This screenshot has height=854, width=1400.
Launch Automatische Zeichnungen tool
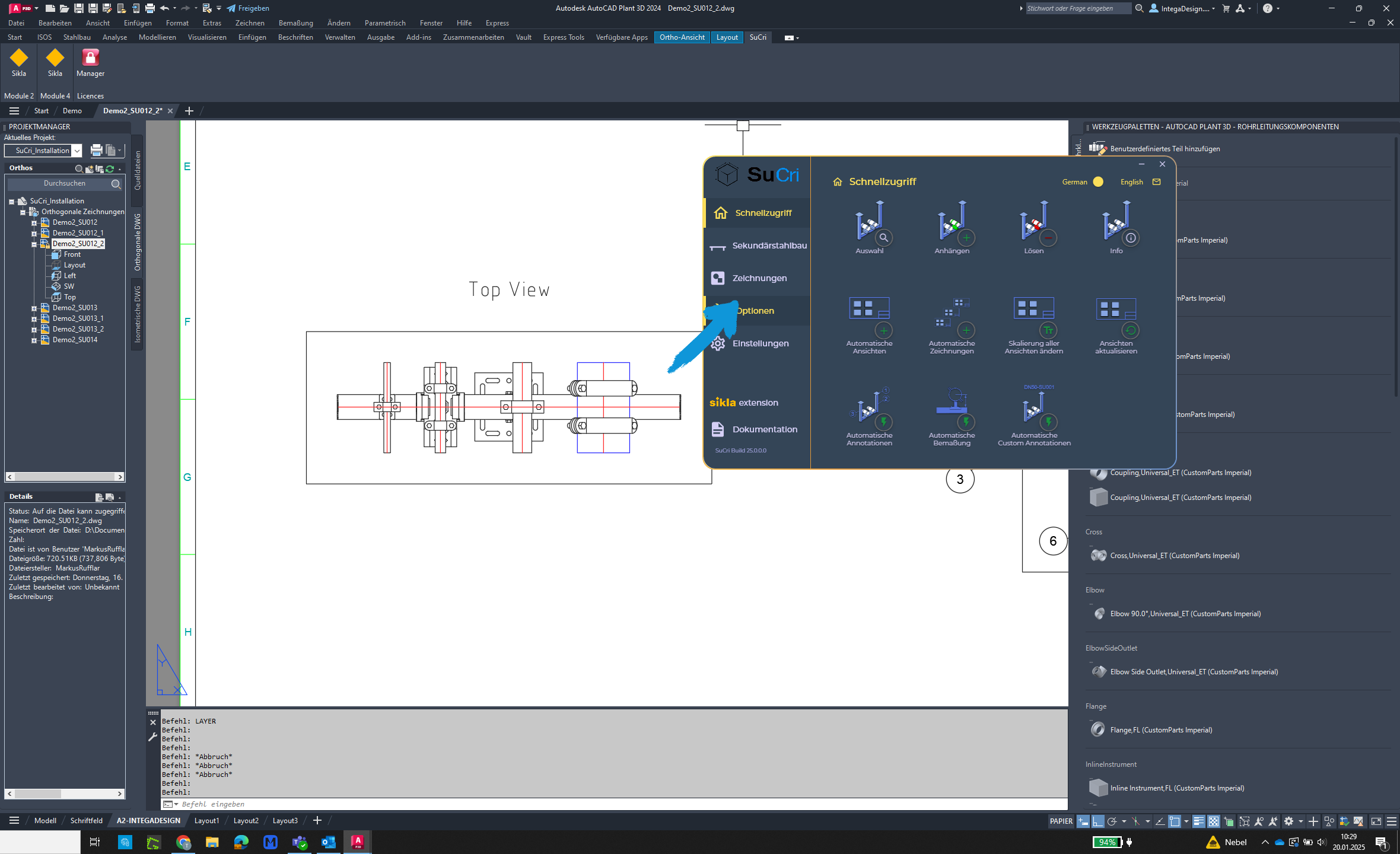click(x=952, y=325)
